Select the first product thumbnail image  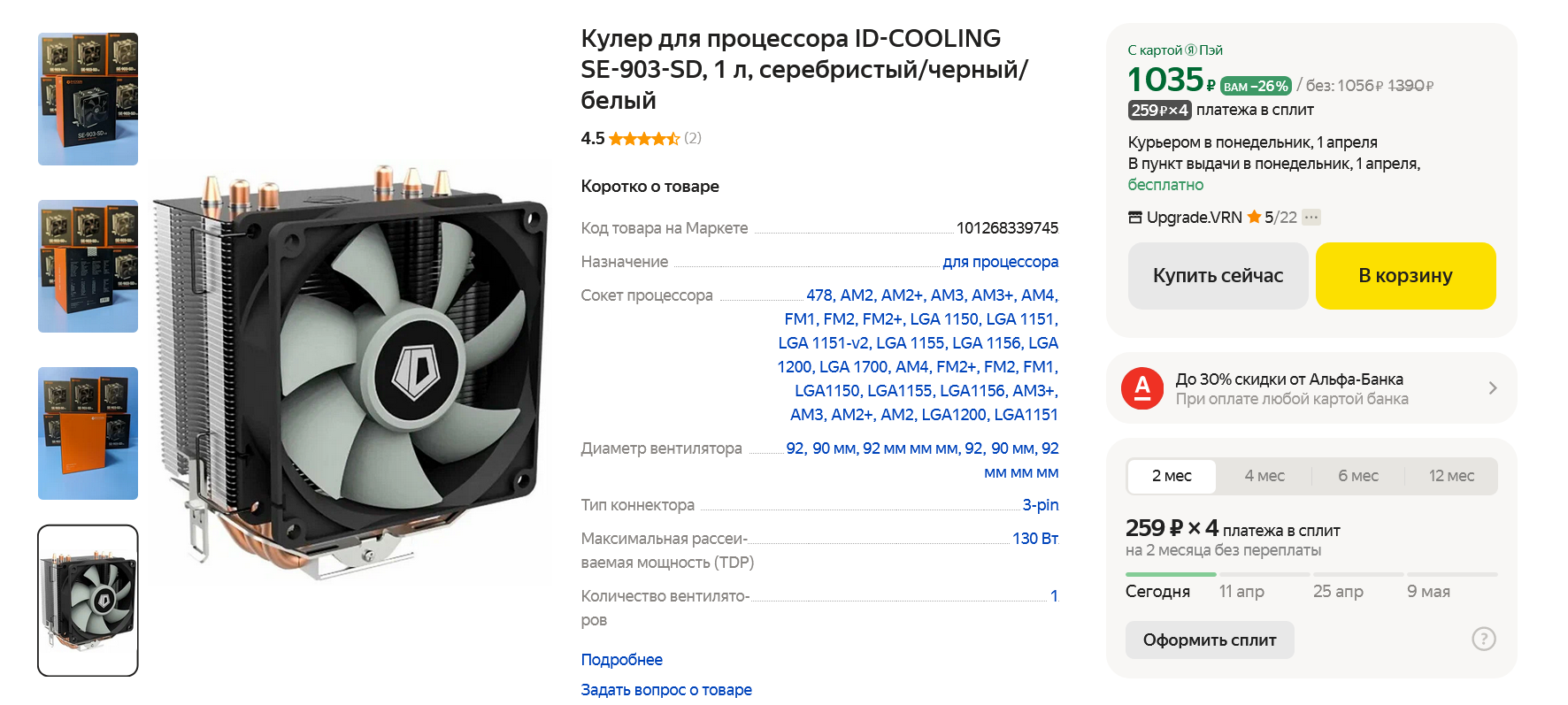pyautogui.click(x=88, y=99)
